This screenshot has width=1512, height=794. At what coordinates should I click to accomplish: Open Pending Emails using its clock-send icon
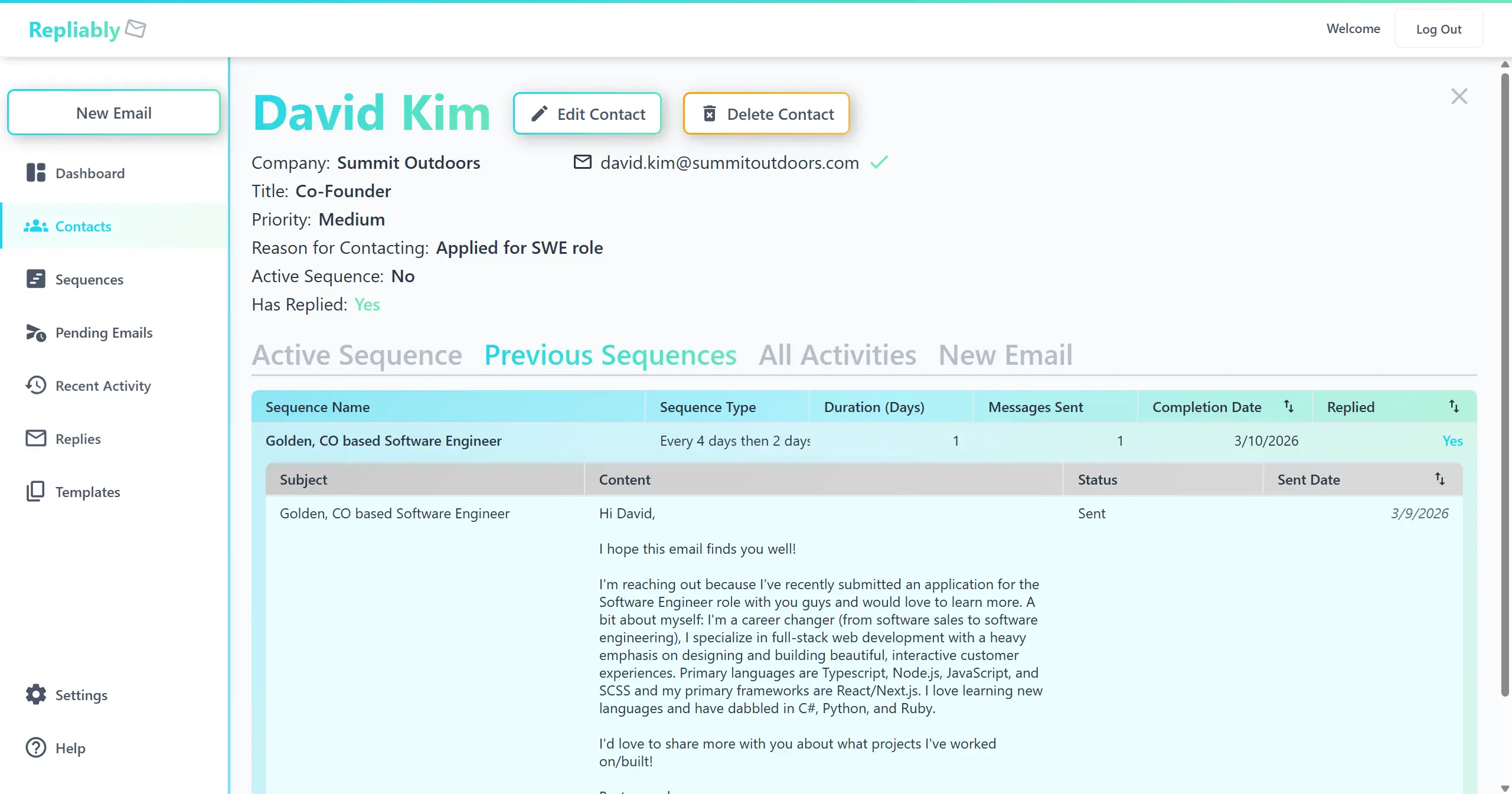tap(35, 332)
